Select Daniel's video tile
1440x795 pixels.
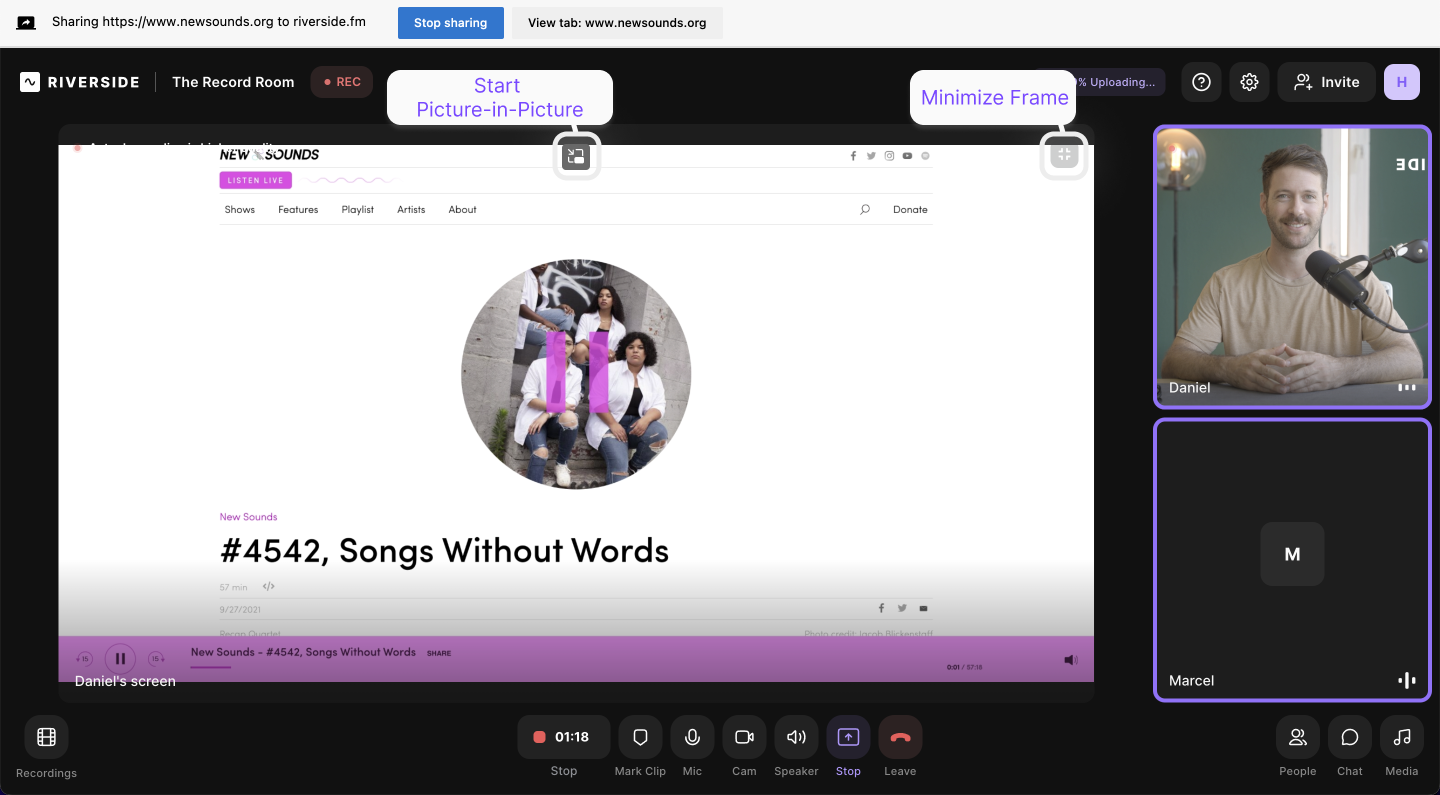(x=1292, y=267)
